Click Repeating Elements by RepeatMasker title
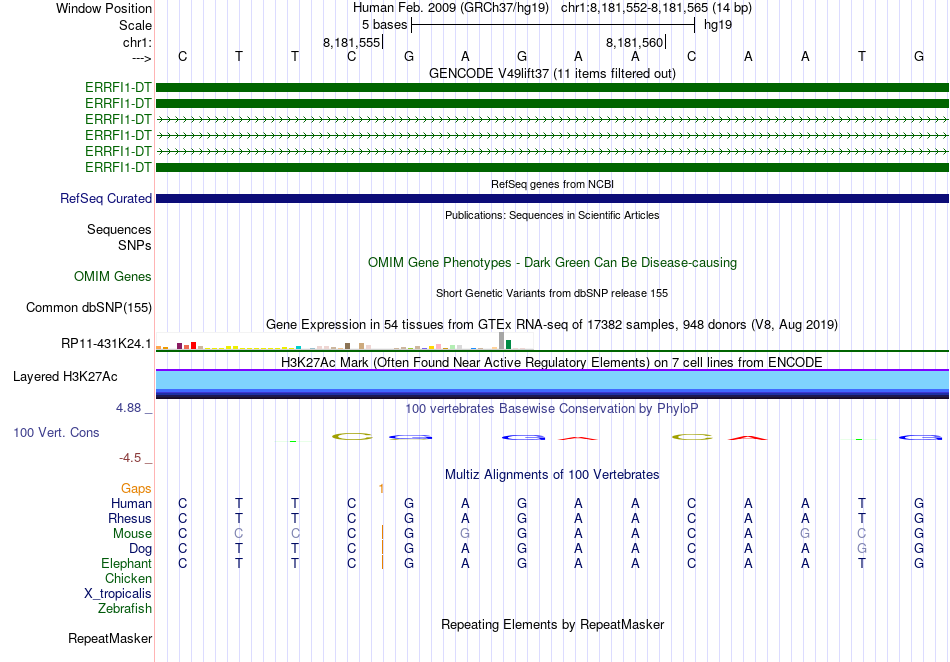Image resolution: width=950 pixels, height=662 pixels. tap(552, 624)
